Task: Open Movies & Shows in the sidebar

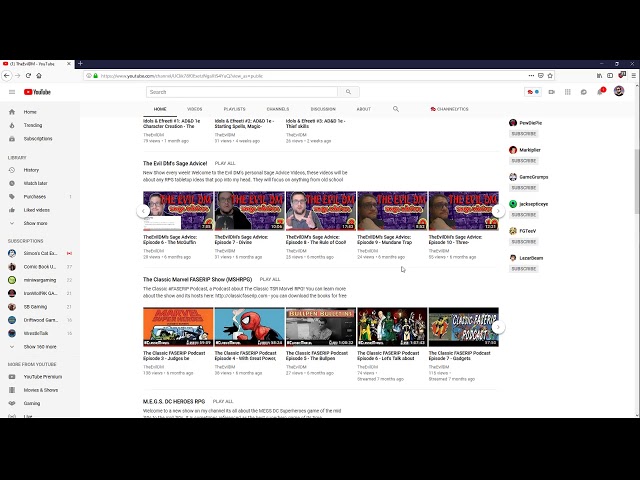Action: (x=40, y=390)
